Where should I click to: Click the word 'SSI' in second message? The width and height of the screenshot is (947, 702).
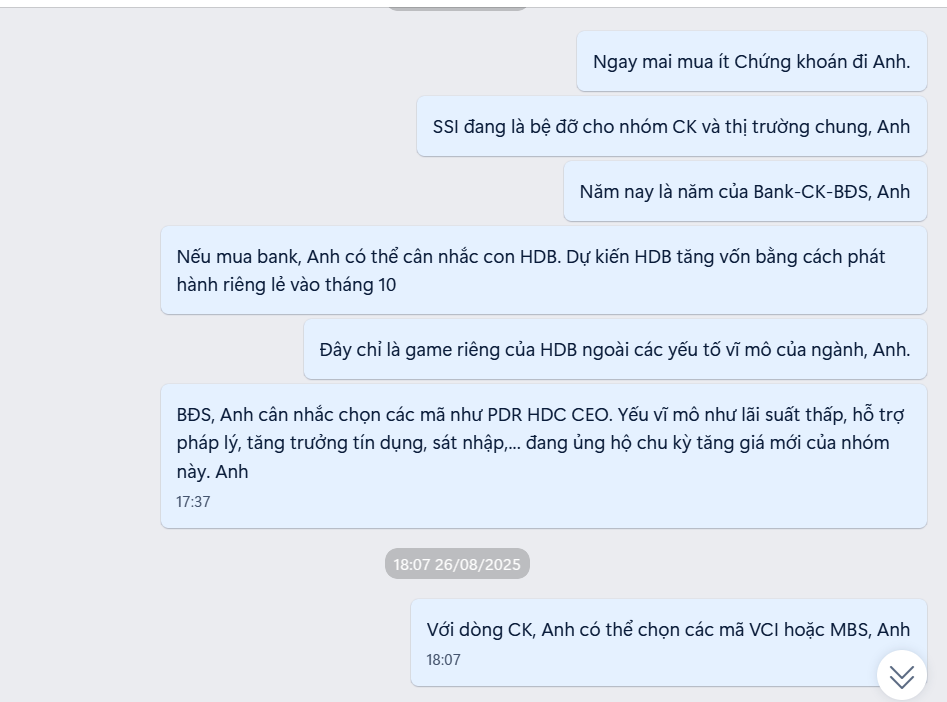tap(445, 127)
